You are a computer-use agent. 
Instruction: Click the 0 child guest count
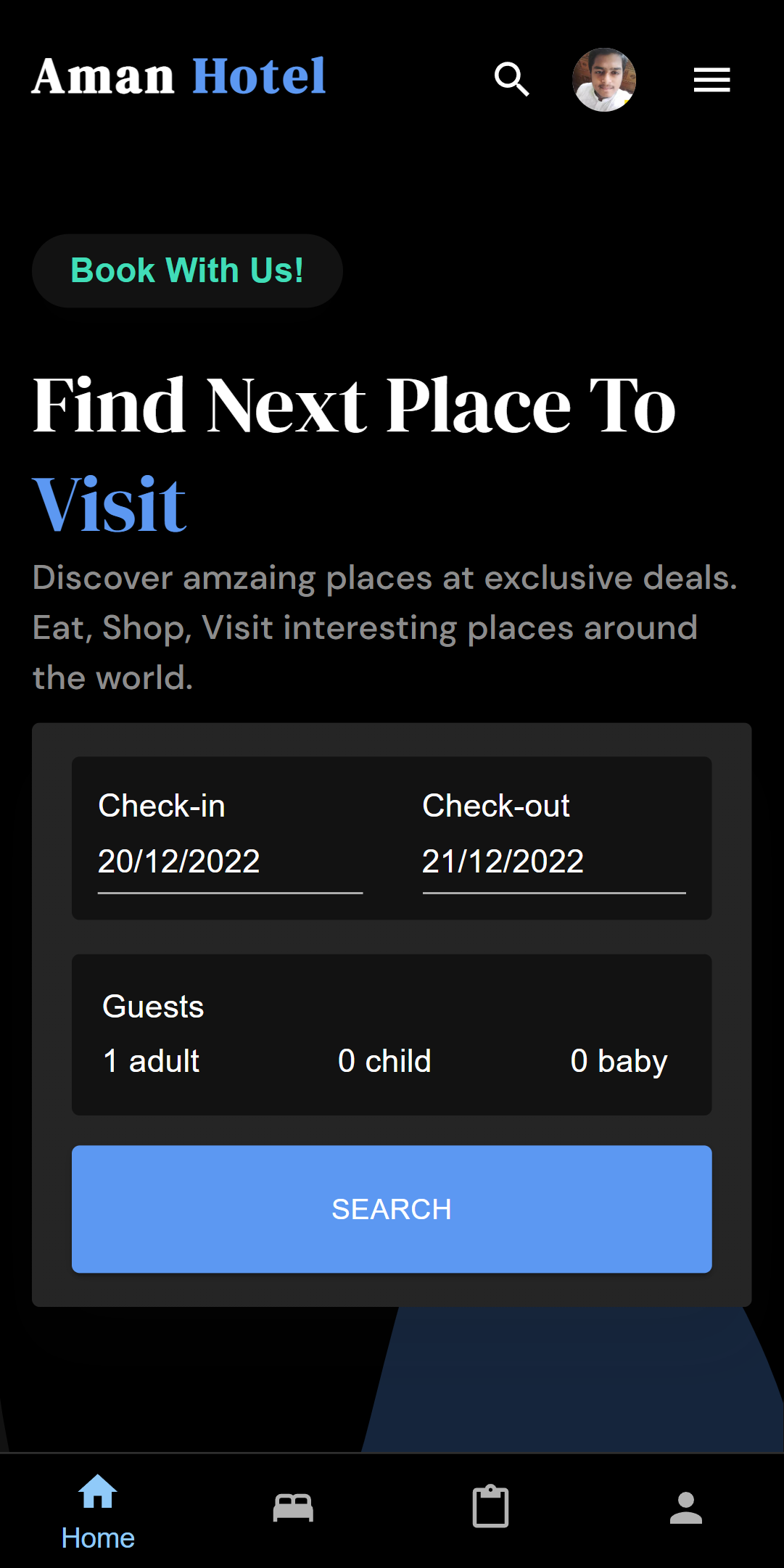[384, 1060]
